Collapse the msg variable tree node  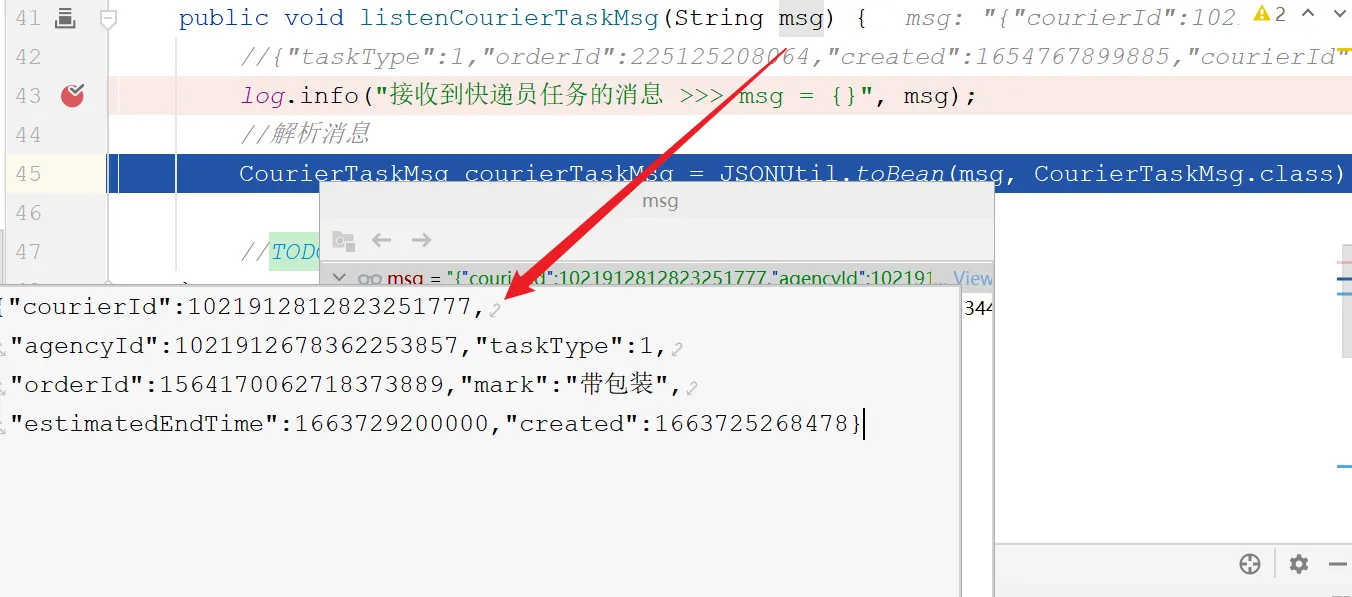point(338,278)
